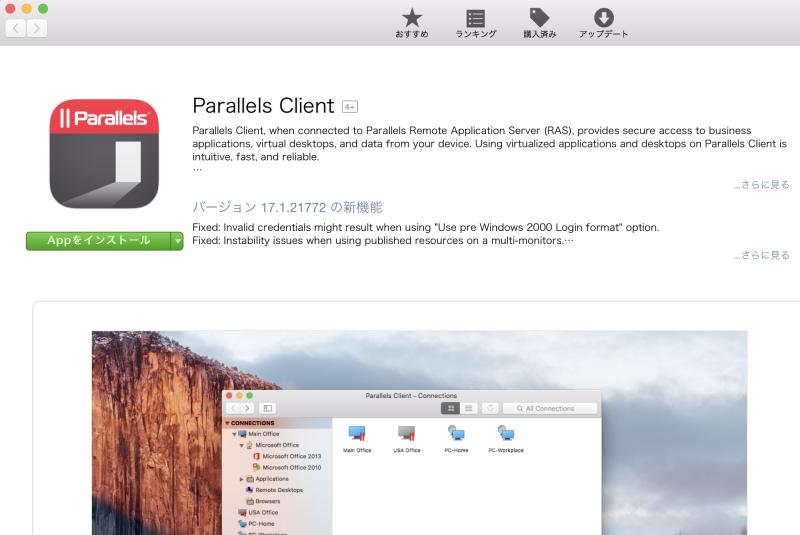
Task: Expand release notes with second さらに見る link
Action: [x=761, y=255]
